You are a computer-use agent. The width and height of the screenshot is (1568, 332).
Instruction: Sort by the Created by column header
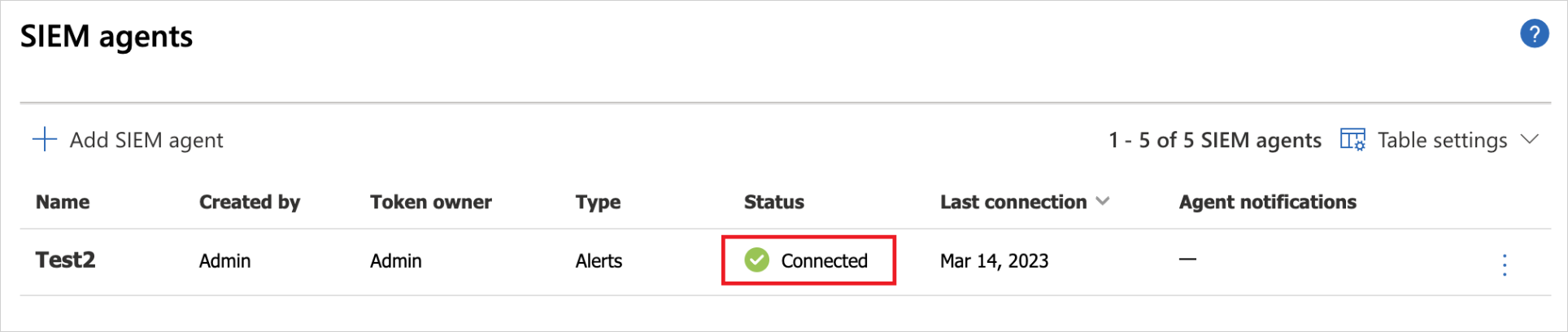pyautogui.click(x=250, y=202)
